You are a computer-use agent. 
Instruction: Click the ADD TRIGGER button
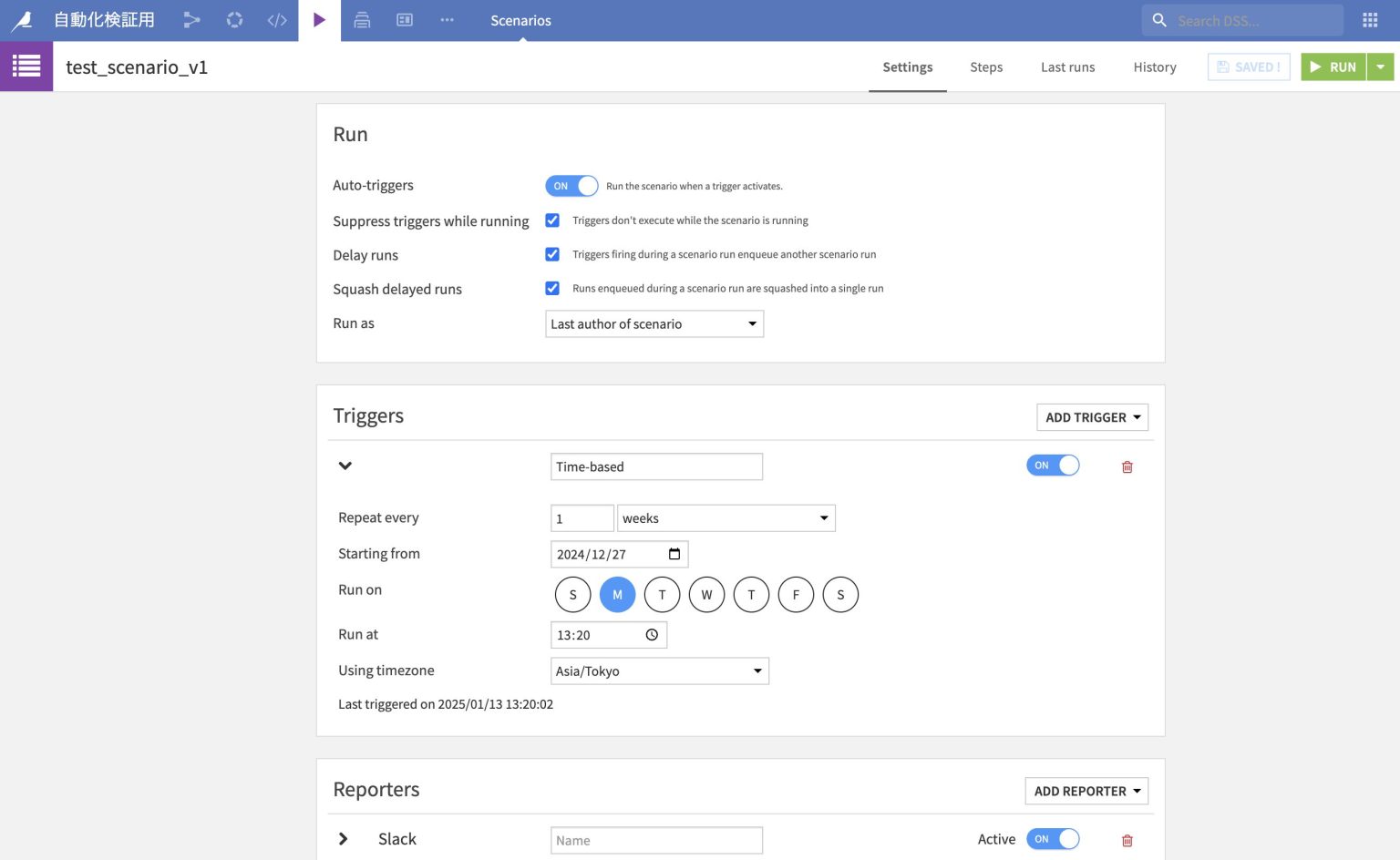click(x=1091, y=417)
